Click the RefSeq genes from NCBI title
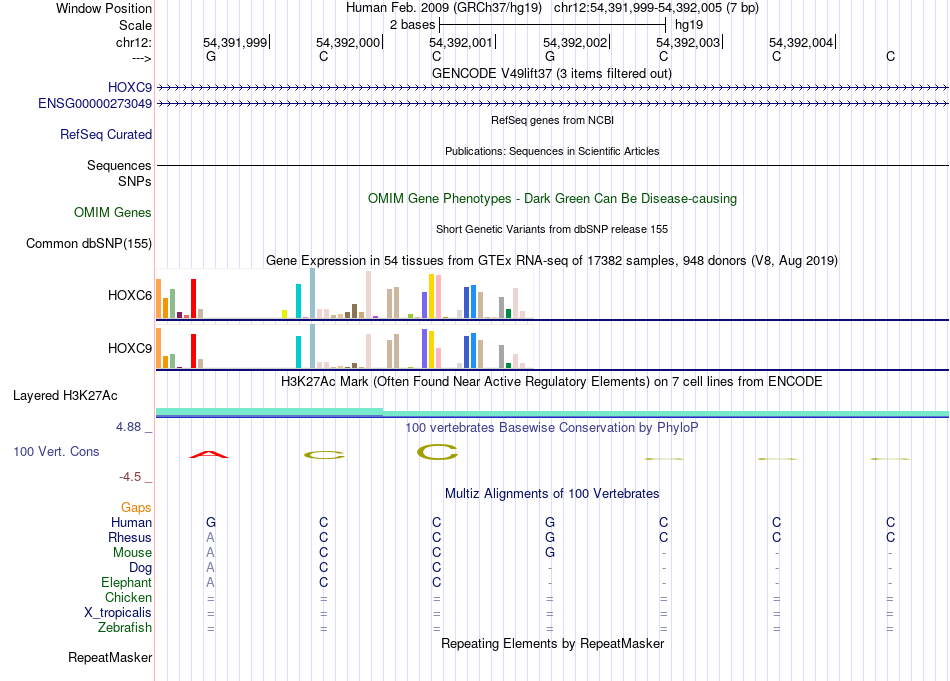 pos(553,120)
